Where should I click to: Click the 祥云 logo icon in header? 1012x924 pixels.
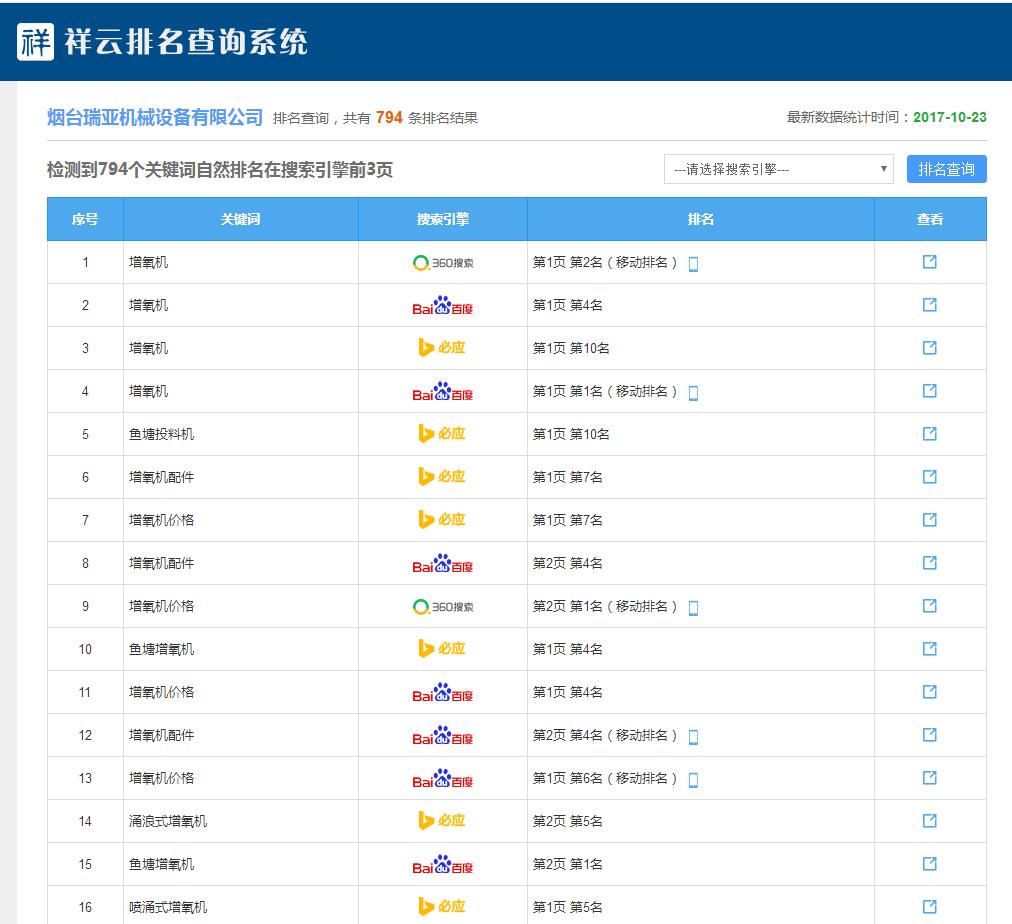pos(35,42)
